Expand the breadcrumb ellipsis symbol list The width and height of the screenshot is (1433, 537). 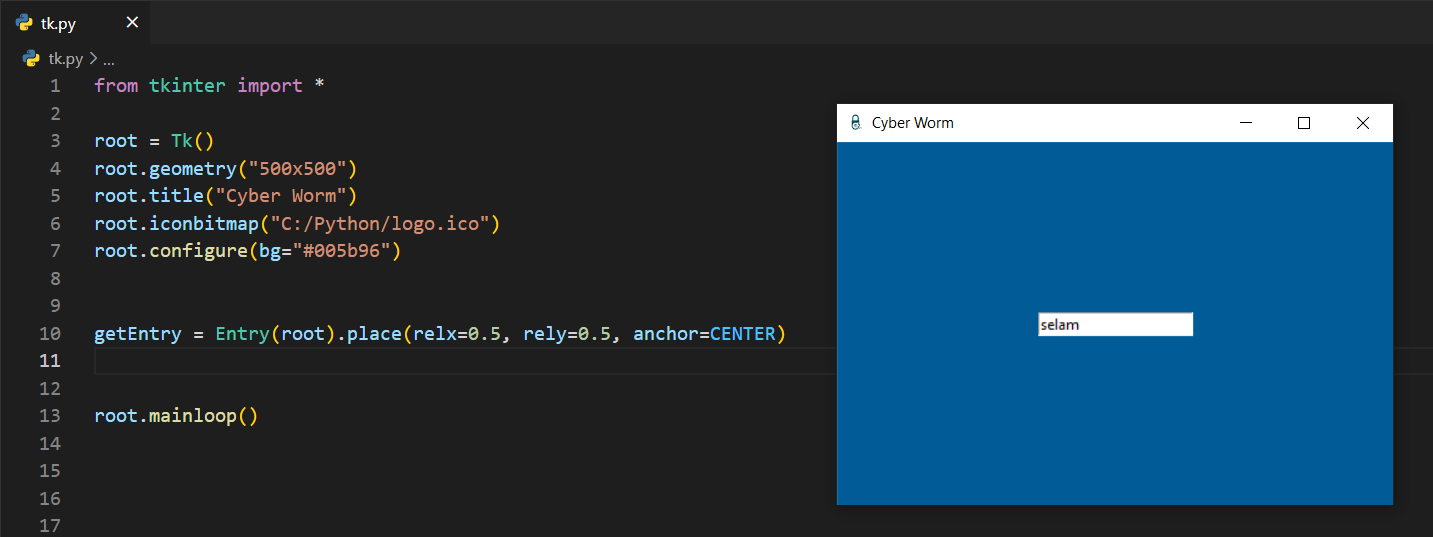click(109, 59)
